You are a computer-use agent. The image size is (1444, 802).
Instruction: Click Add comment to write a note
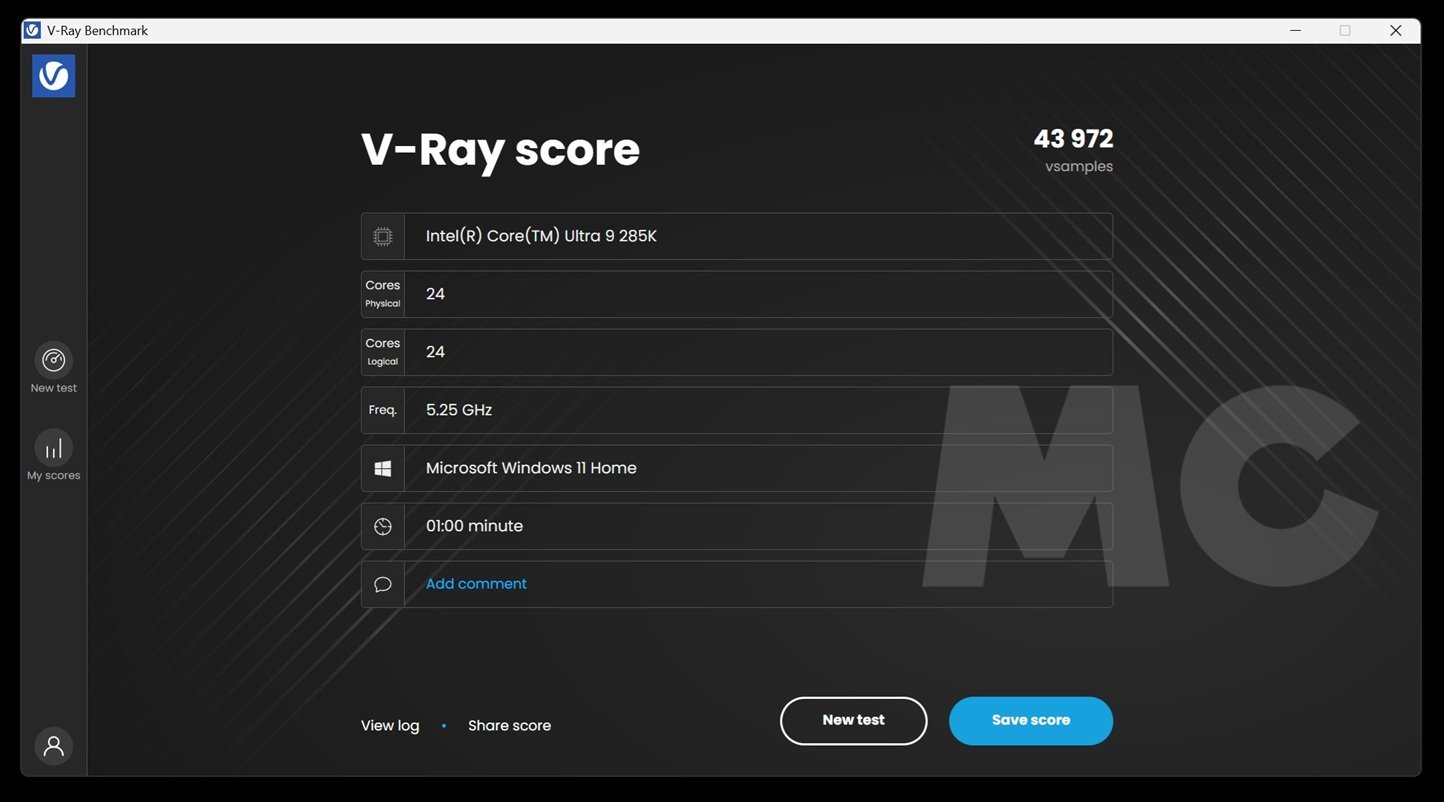pos(475,583)
